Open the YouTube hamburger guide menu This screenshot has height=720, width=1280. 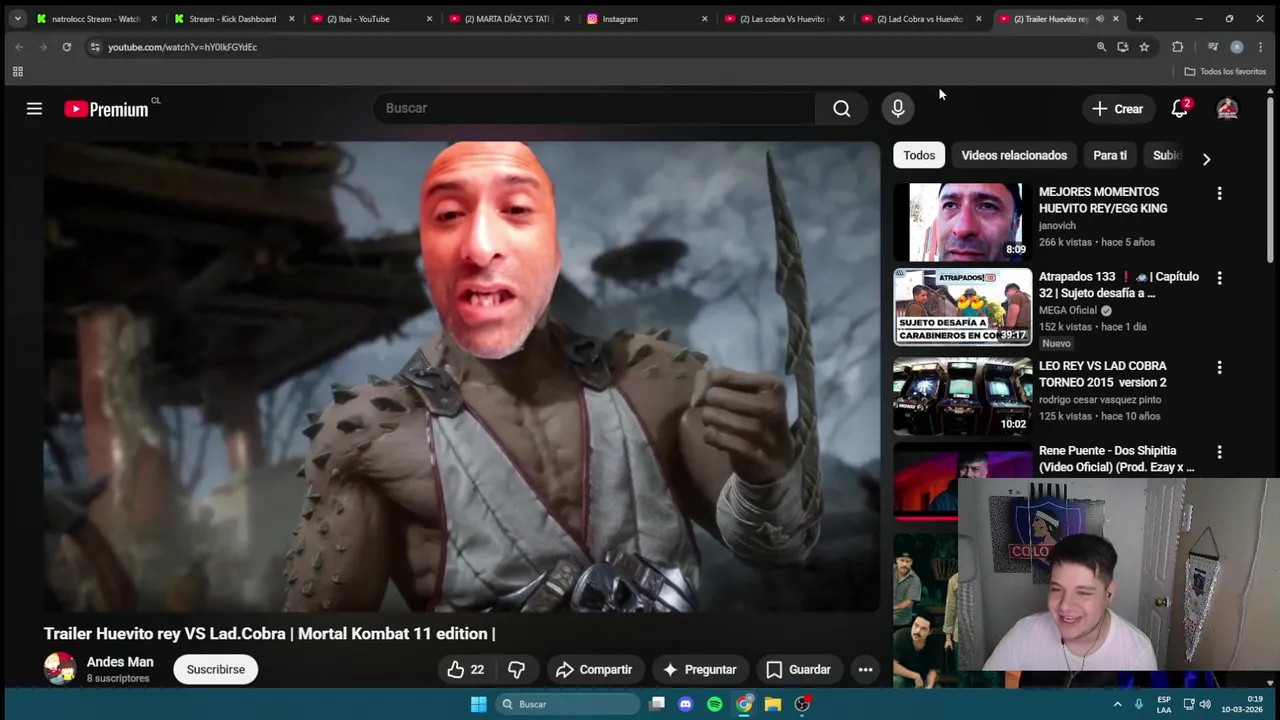(x=34, y=109)
